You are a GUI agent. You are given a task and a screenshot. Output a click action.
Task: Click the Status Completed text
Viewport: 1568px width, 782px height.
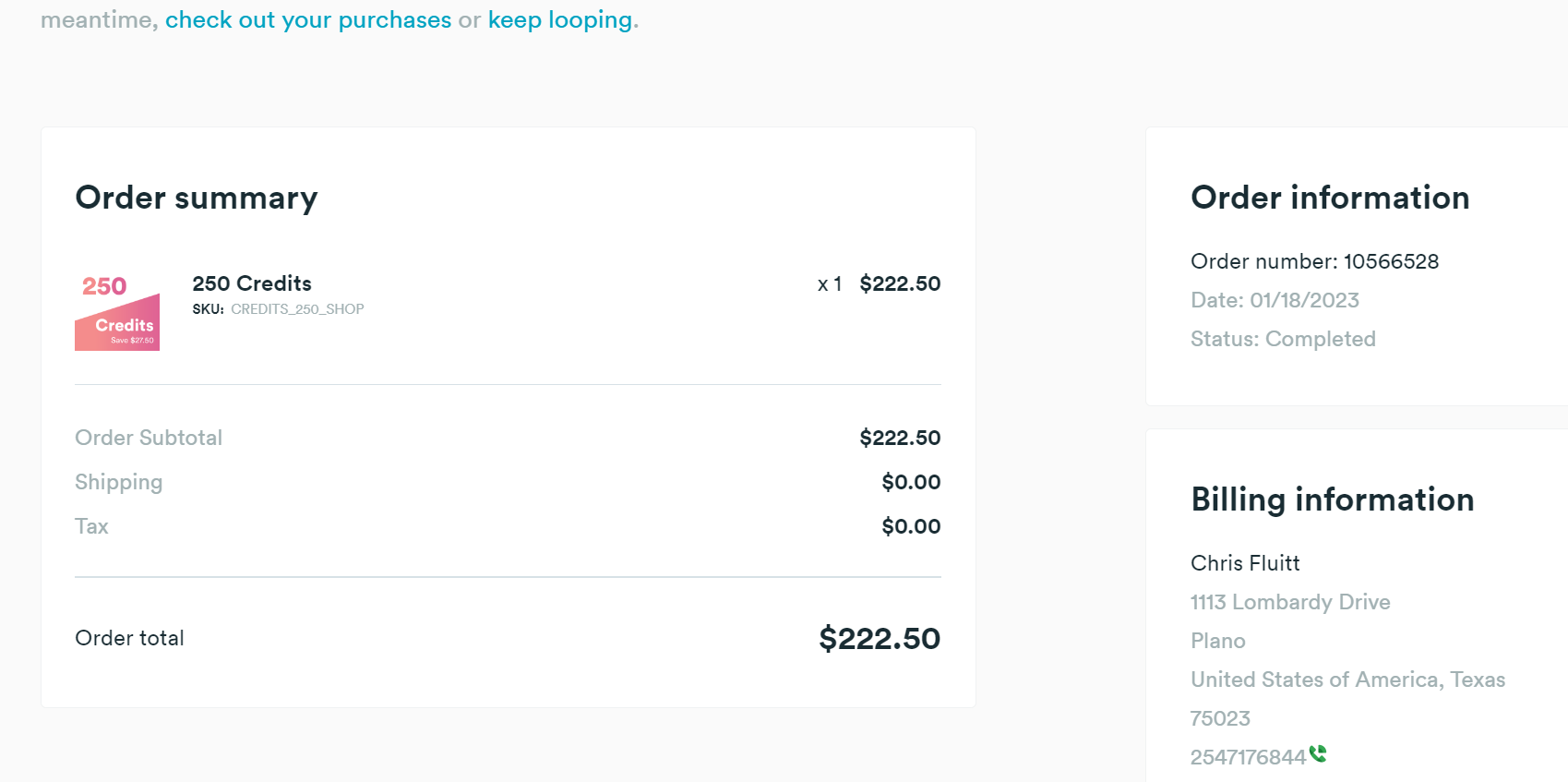(1283, 339)
